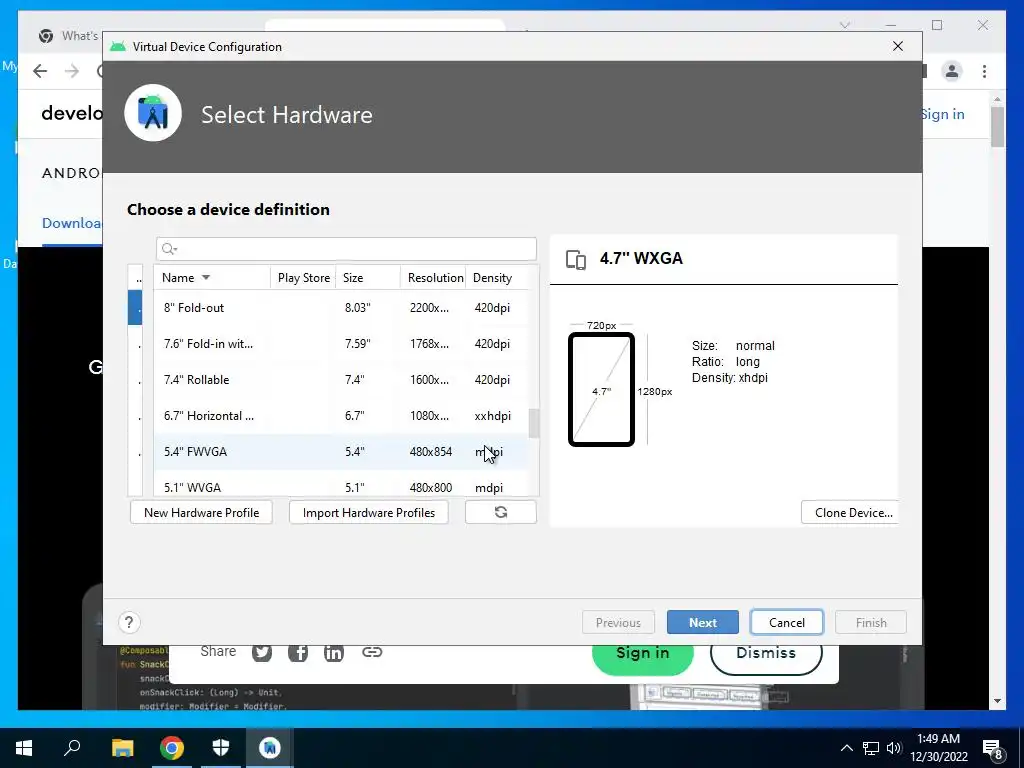This screenshot has width=1024, height=768.
Task: Click the device search input field
Action: pos(346,249)
